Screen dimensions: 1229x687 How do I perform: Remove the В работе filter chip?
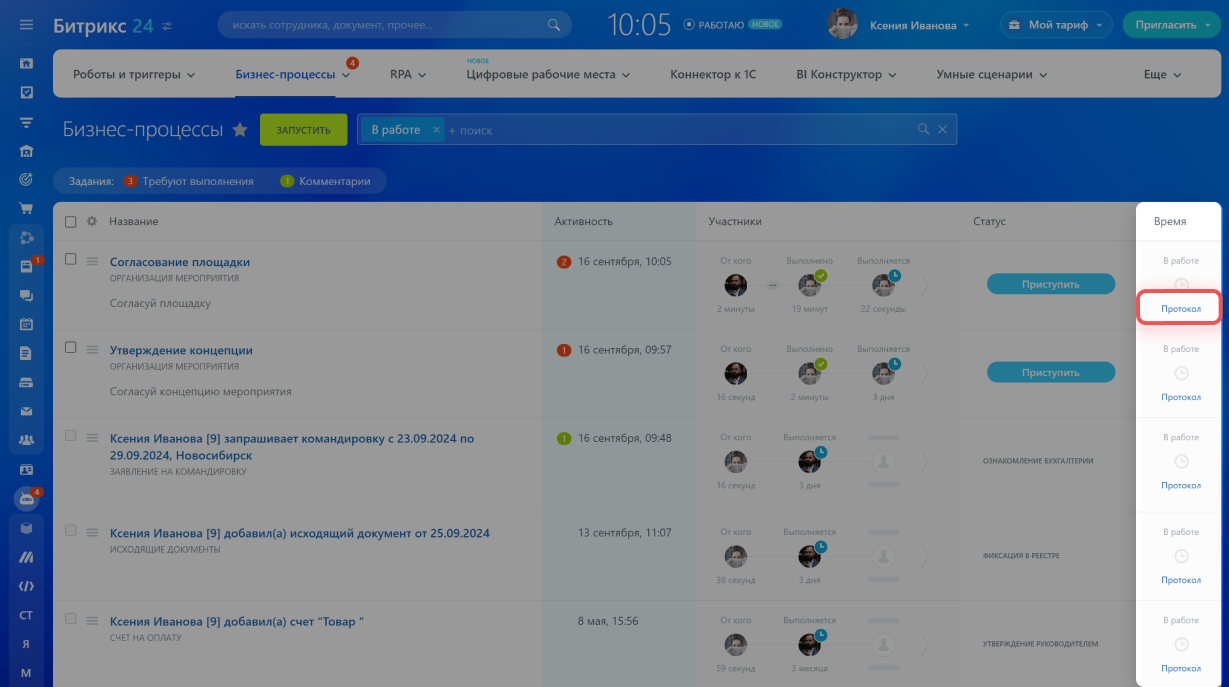436,130
